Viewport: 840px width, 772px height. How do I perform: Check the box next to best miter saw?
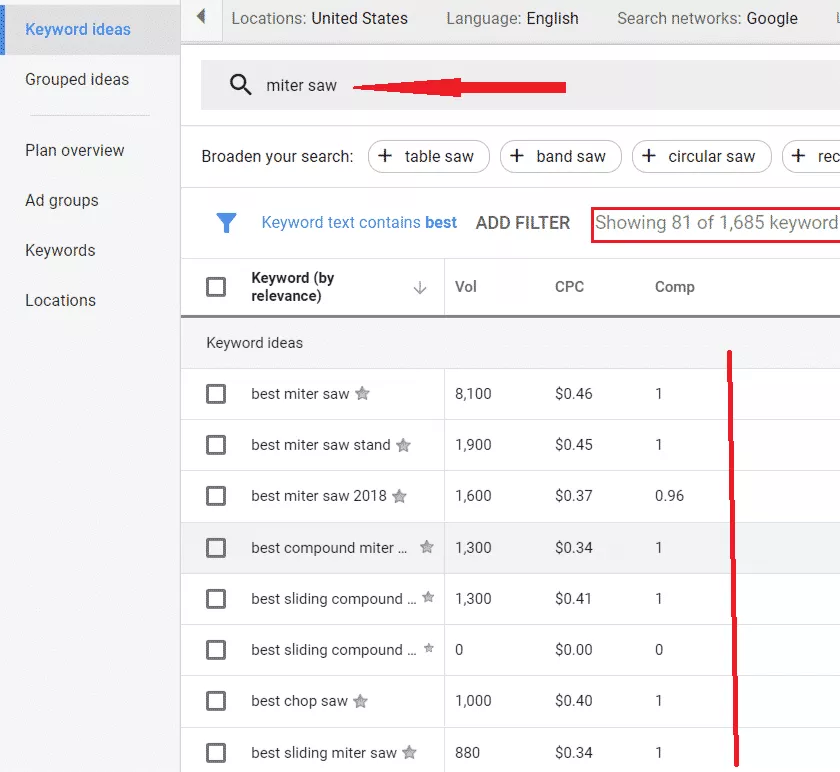pyautogui.click(x=216, y=394)
